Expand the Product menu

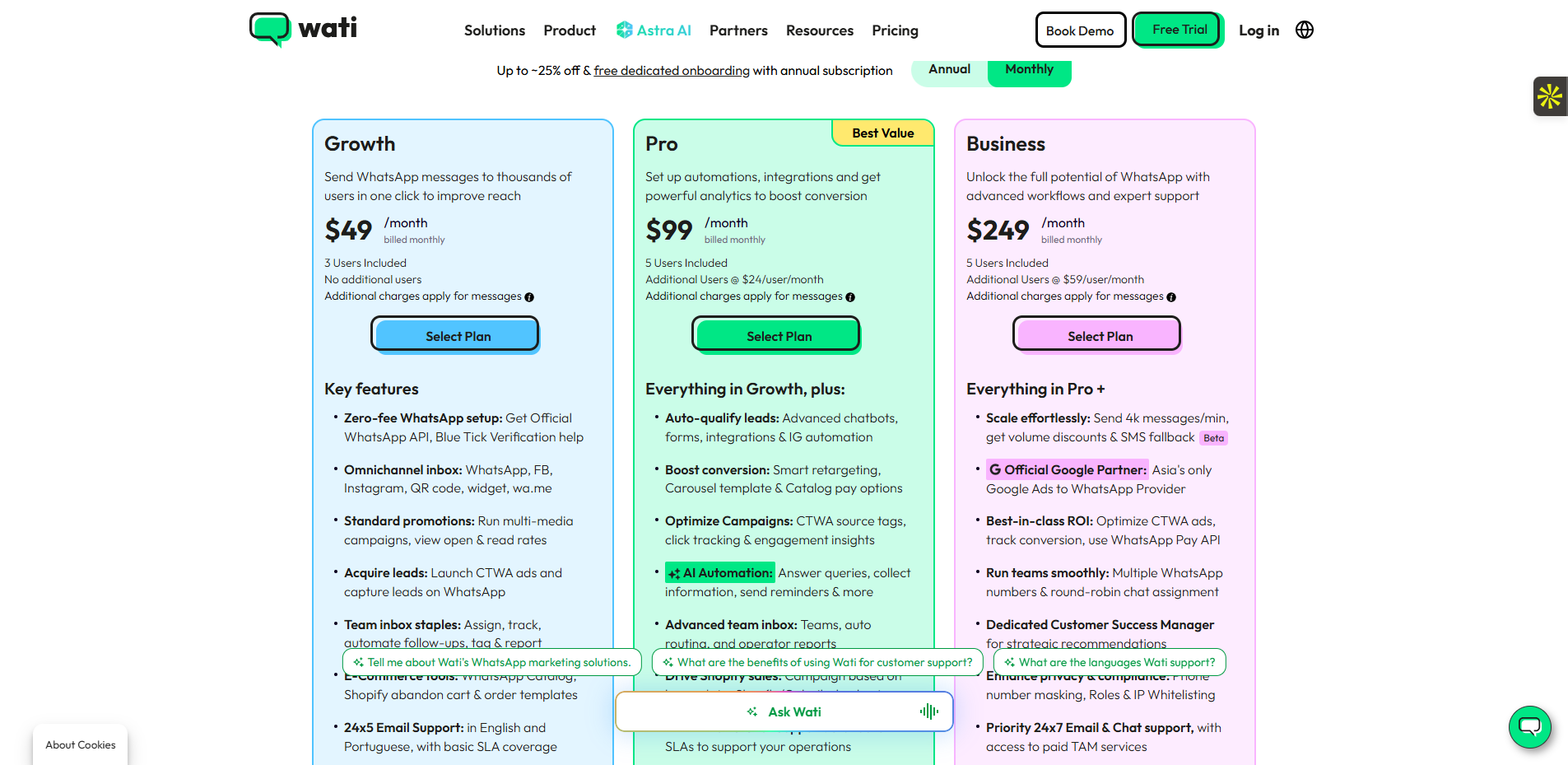pyautogui.click(x=570, y=30)
